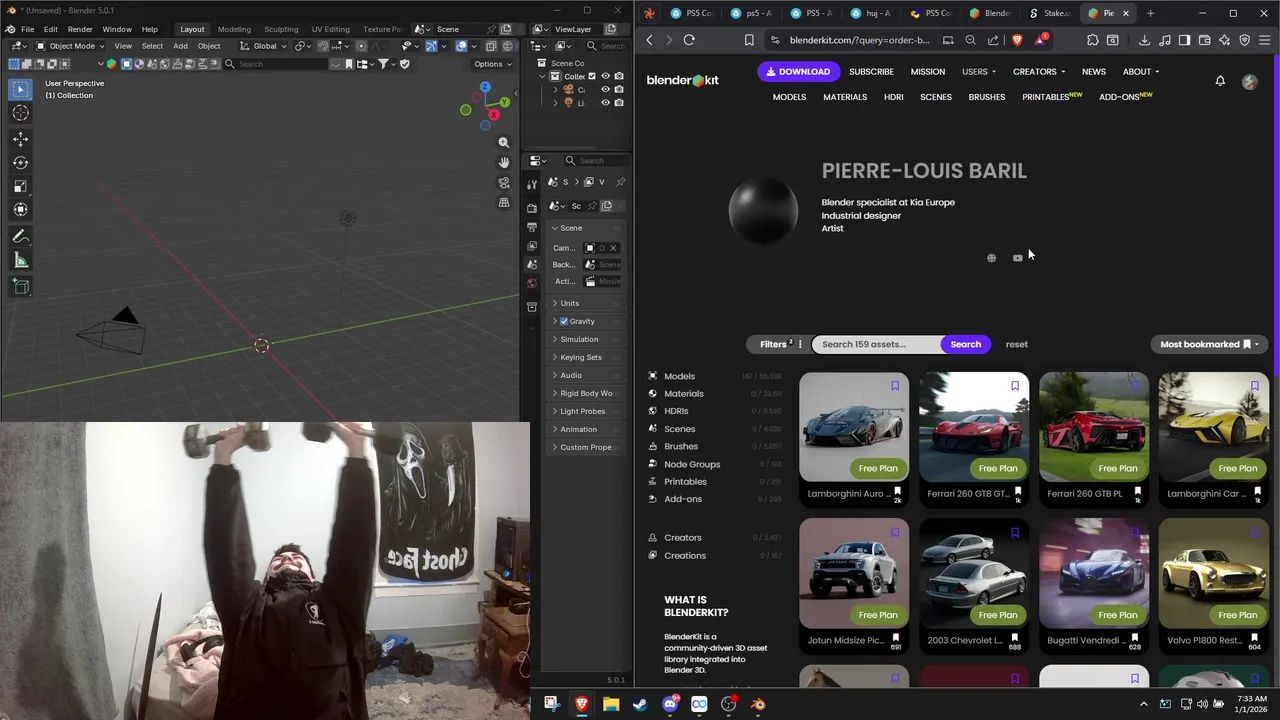1280x720 pixels.
Task: Open Steam from the taskbar
Action: (640, 704)
